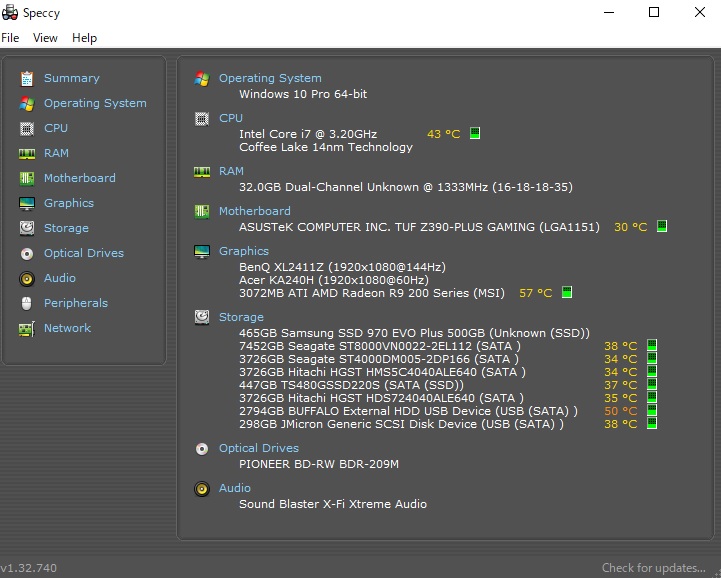
Task: Open Graphics section from sidebar
Action: [x=69, y=203]
